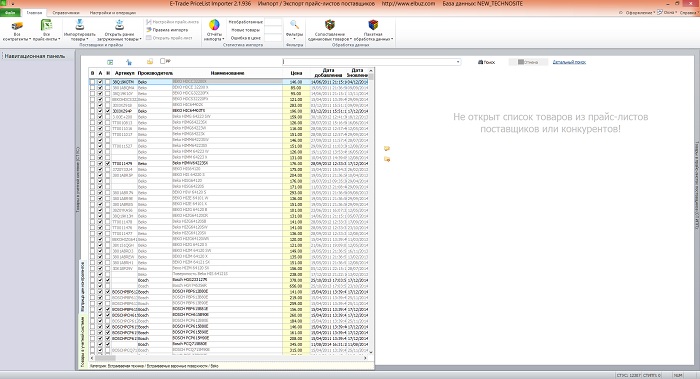
Task: Click the Импортировать товары icon
Action: [79, 25]
